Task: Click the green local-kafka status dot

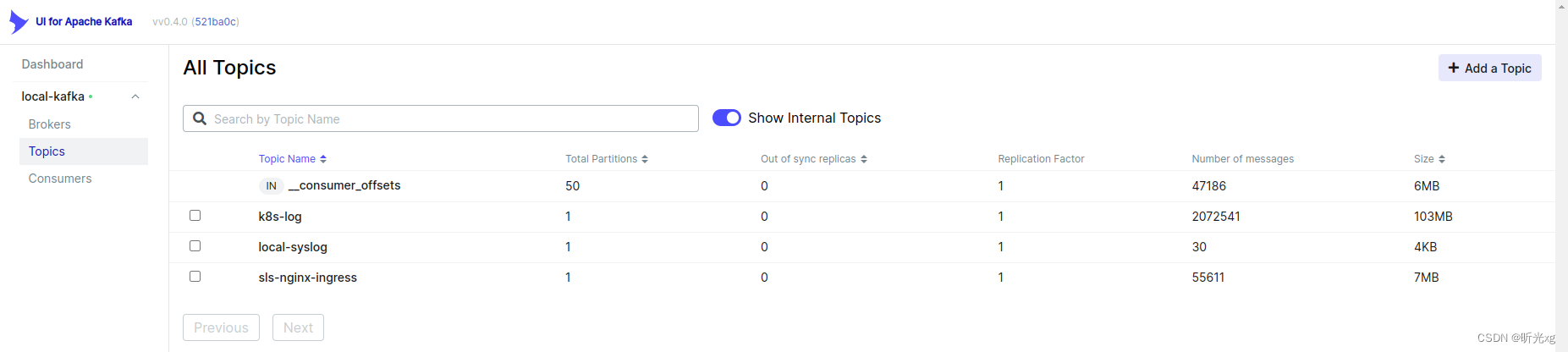Action: [91, 96]
